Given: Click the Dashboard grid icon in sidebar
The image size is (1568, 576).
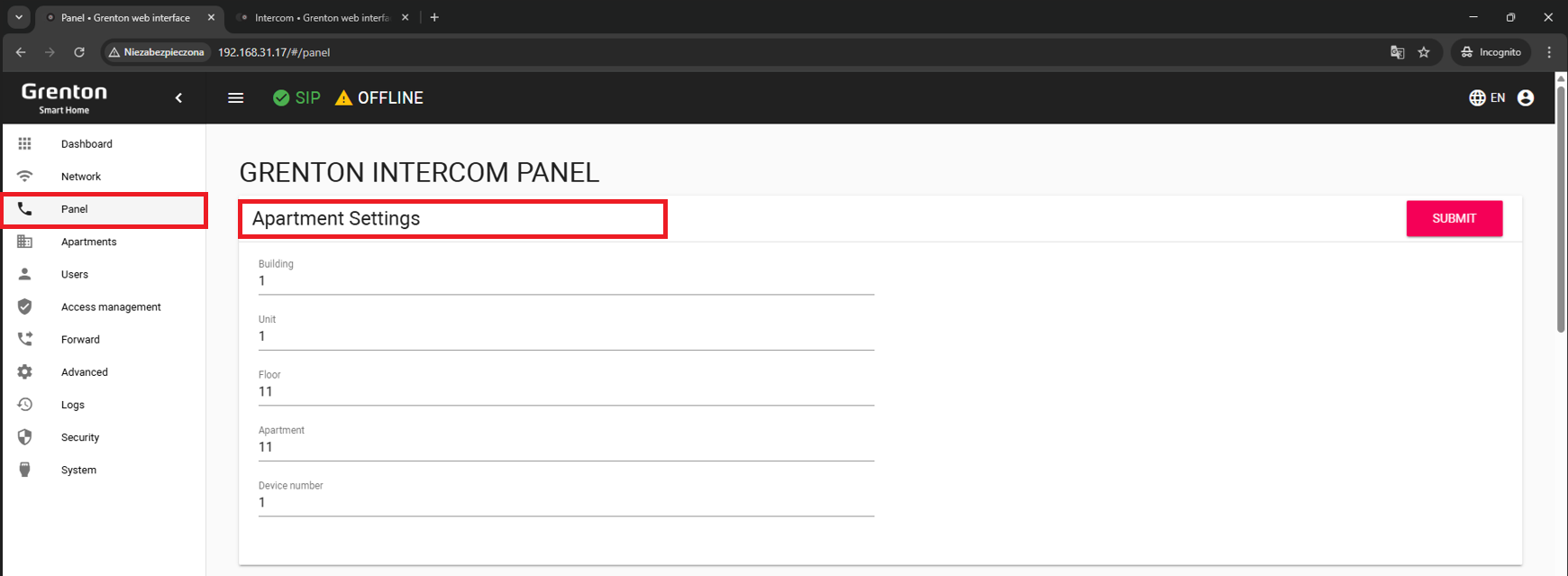Looking at the screenshot, I should 24,144.
